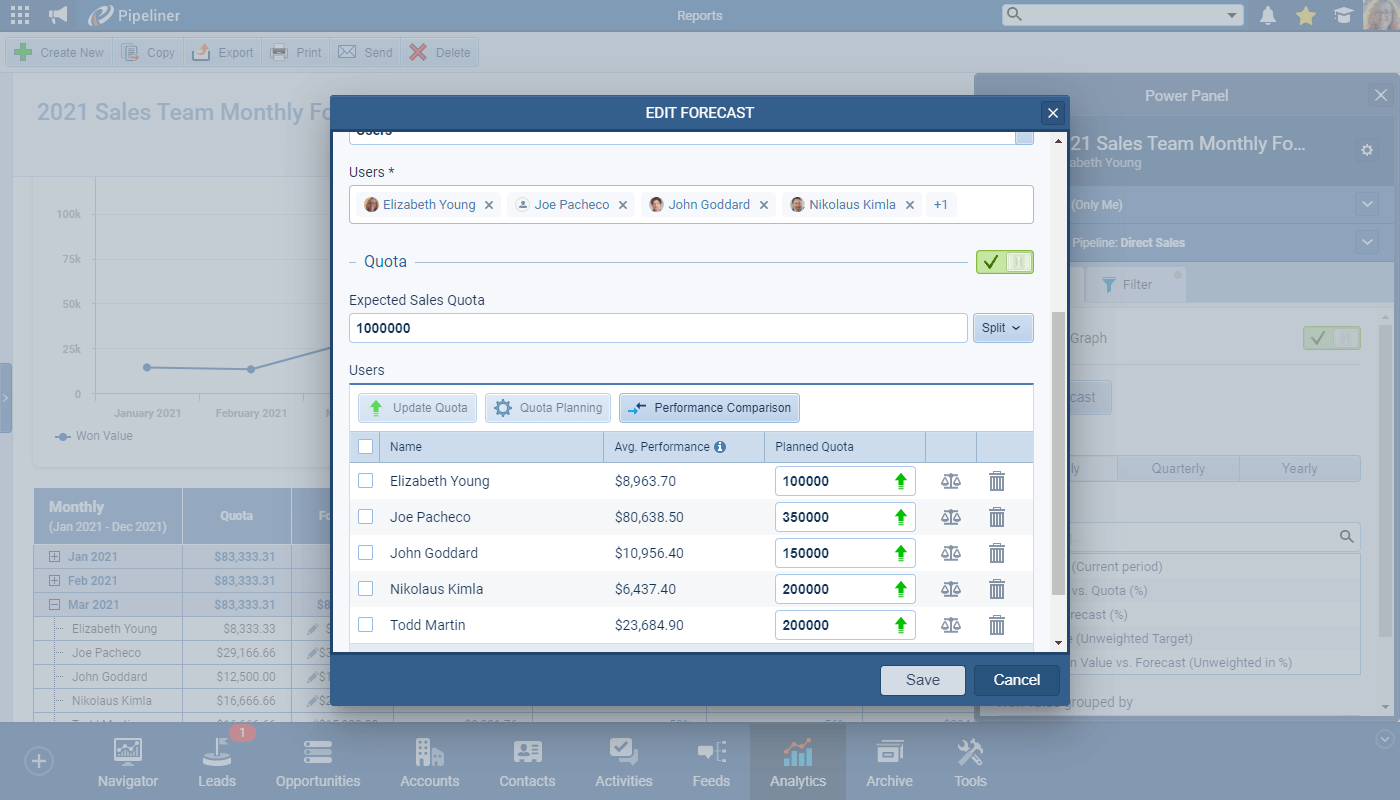
Task: Click trash icon for Todd Martin
Action: (996, 625)
